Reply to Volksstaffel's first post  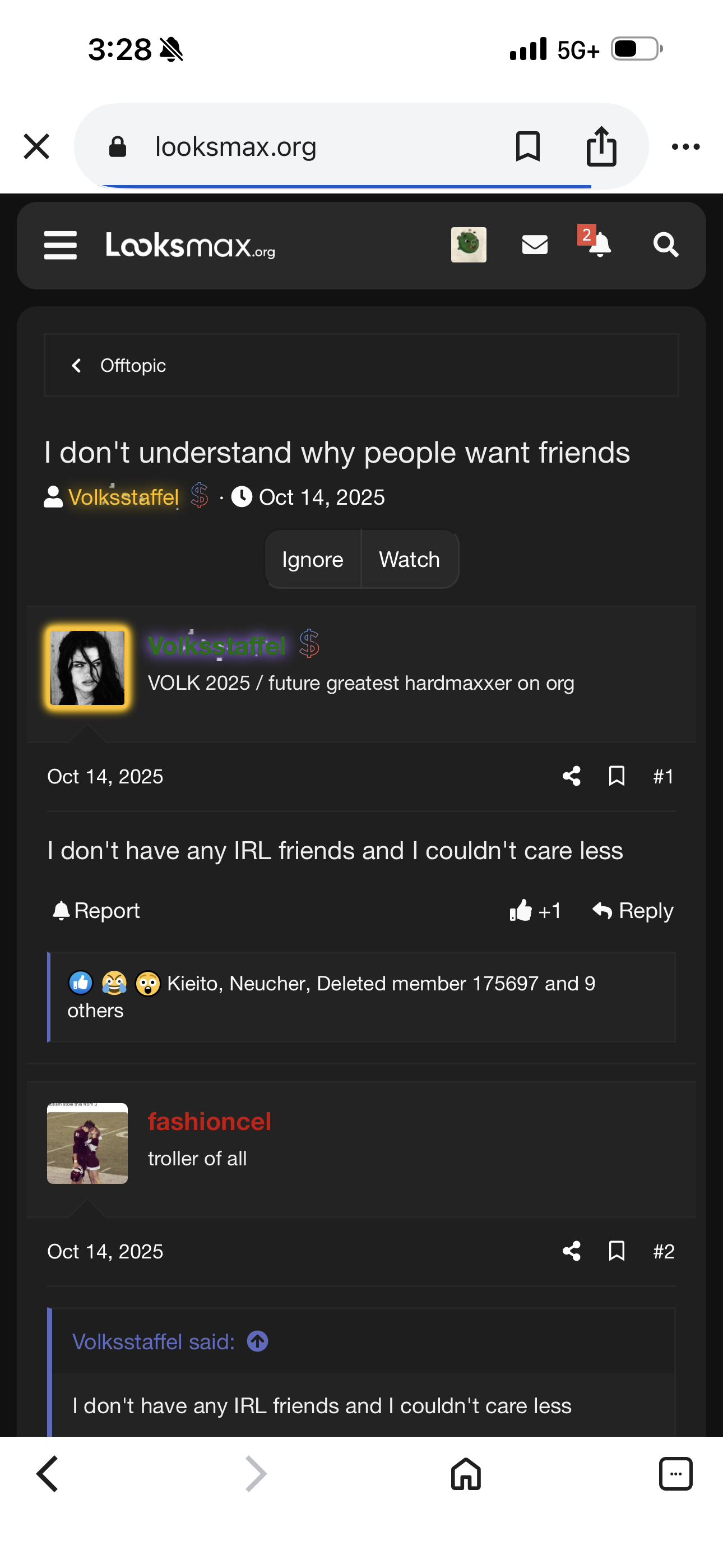(633, 911)
